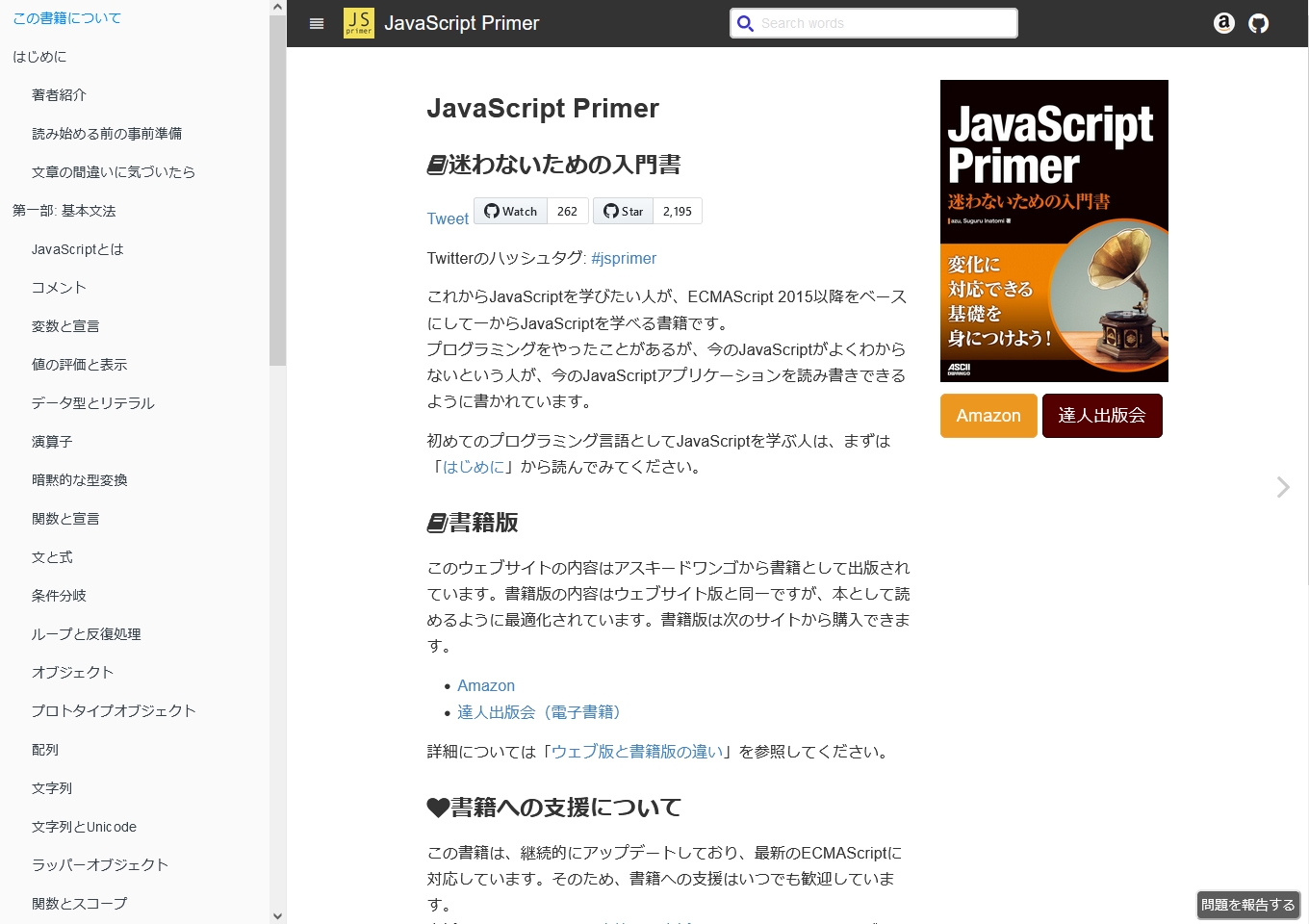Click the GitHub Watch button
1309x924 pixels.
[x=512, y=211]
